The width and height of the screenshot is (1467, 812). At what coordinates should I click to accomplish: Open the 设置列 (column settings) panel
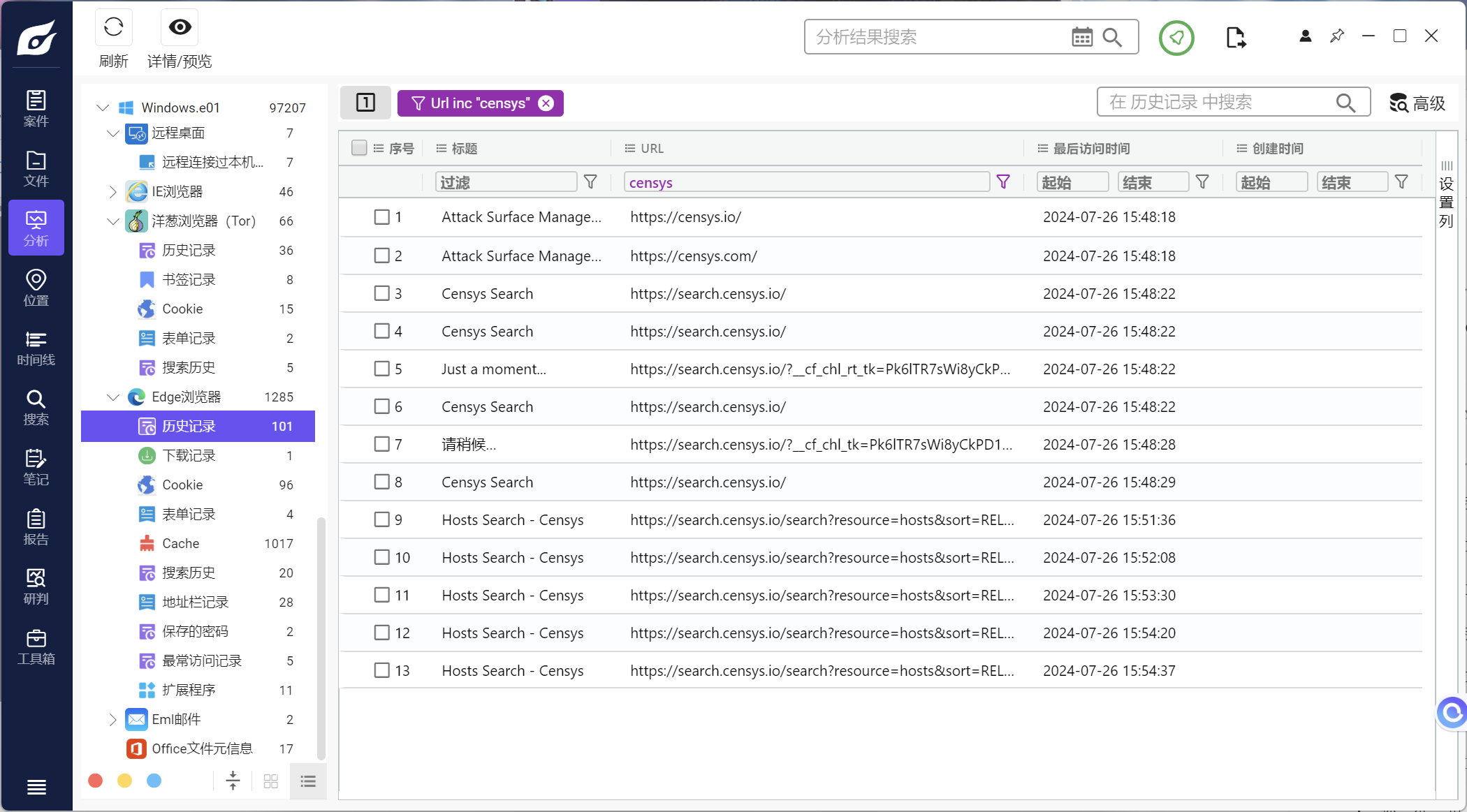(x=1446, y=193)
